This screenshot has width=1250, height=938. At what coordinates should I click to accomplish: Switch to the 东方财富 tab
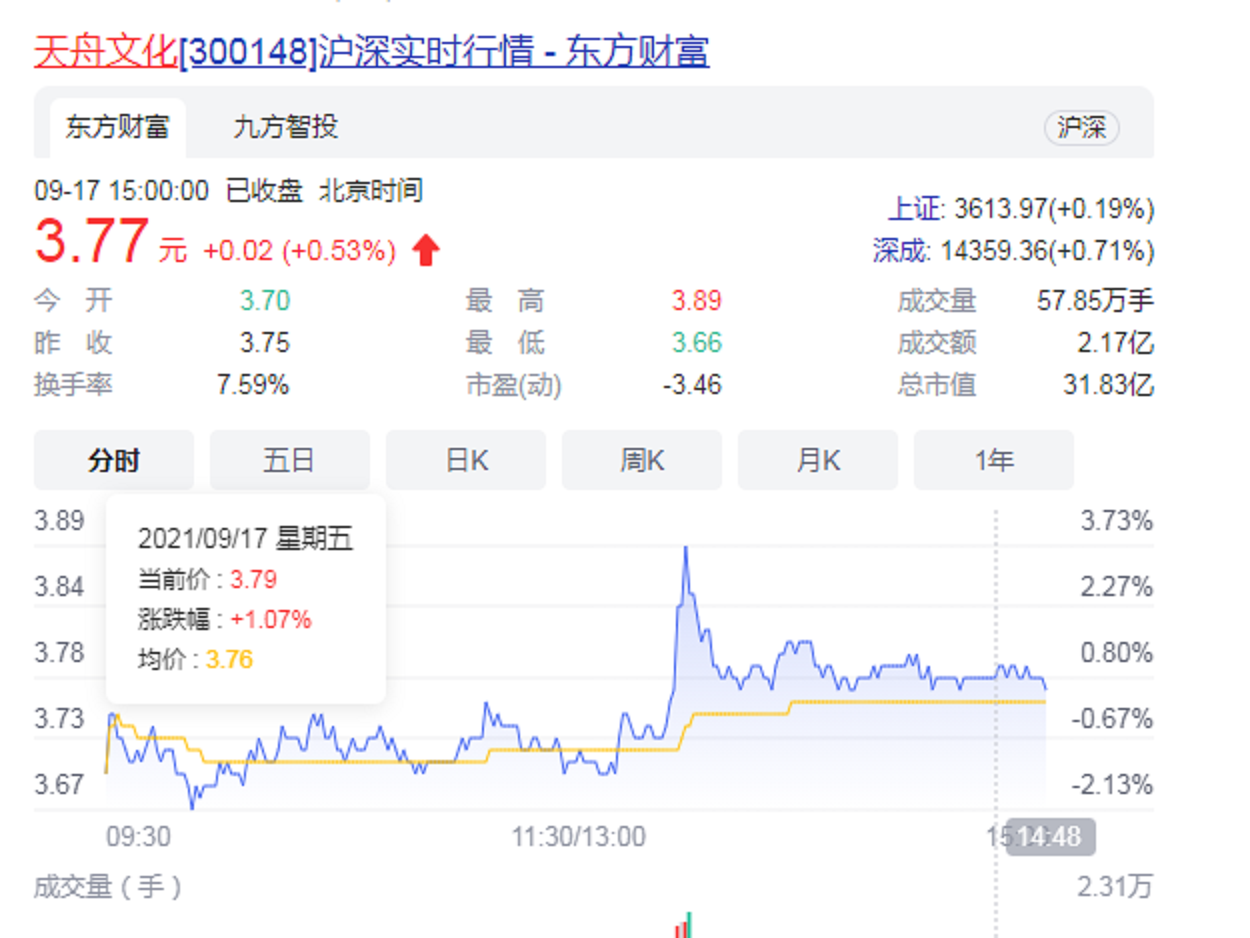(x=118, y=127)
